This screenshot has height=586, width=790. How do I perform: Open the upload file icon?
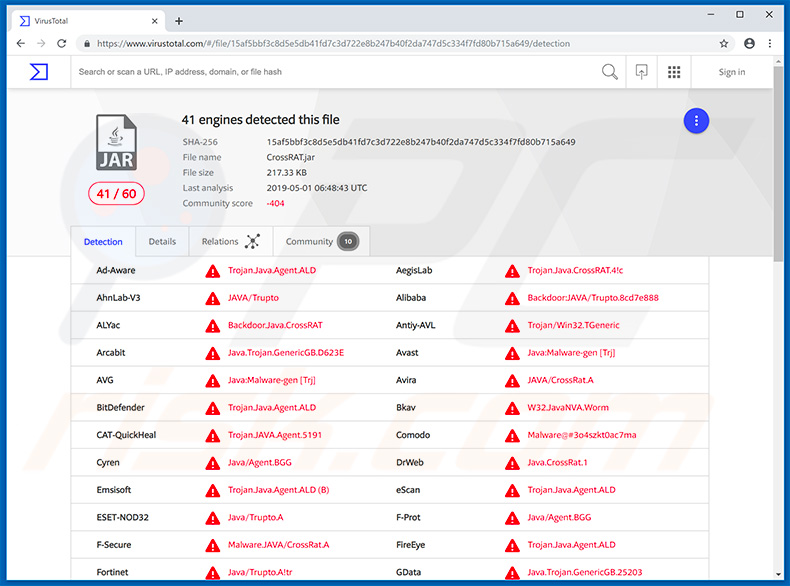(x=641, y=72)
